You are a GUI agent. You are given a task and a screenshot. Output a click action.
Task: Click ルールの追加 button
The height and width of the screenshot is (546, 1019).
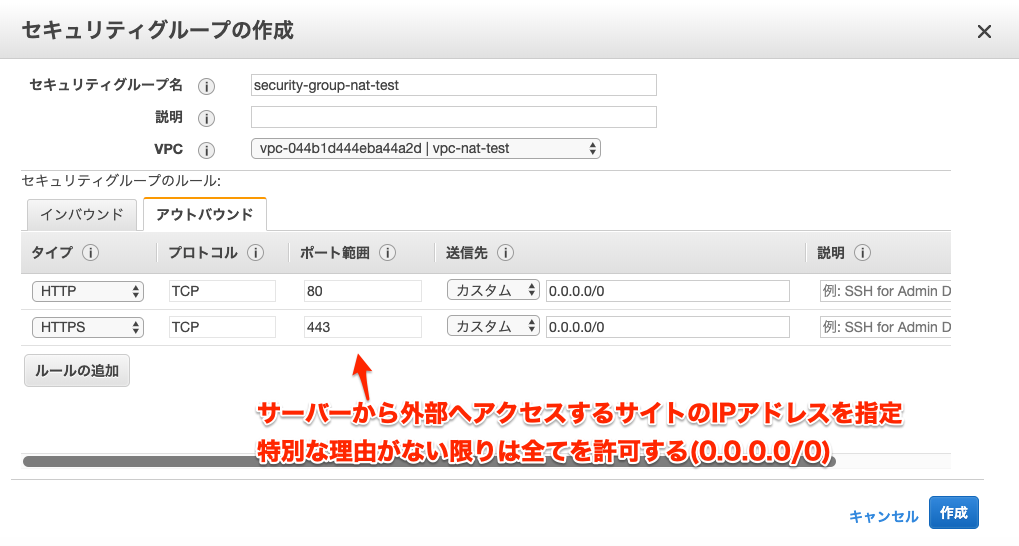[77, 370]
